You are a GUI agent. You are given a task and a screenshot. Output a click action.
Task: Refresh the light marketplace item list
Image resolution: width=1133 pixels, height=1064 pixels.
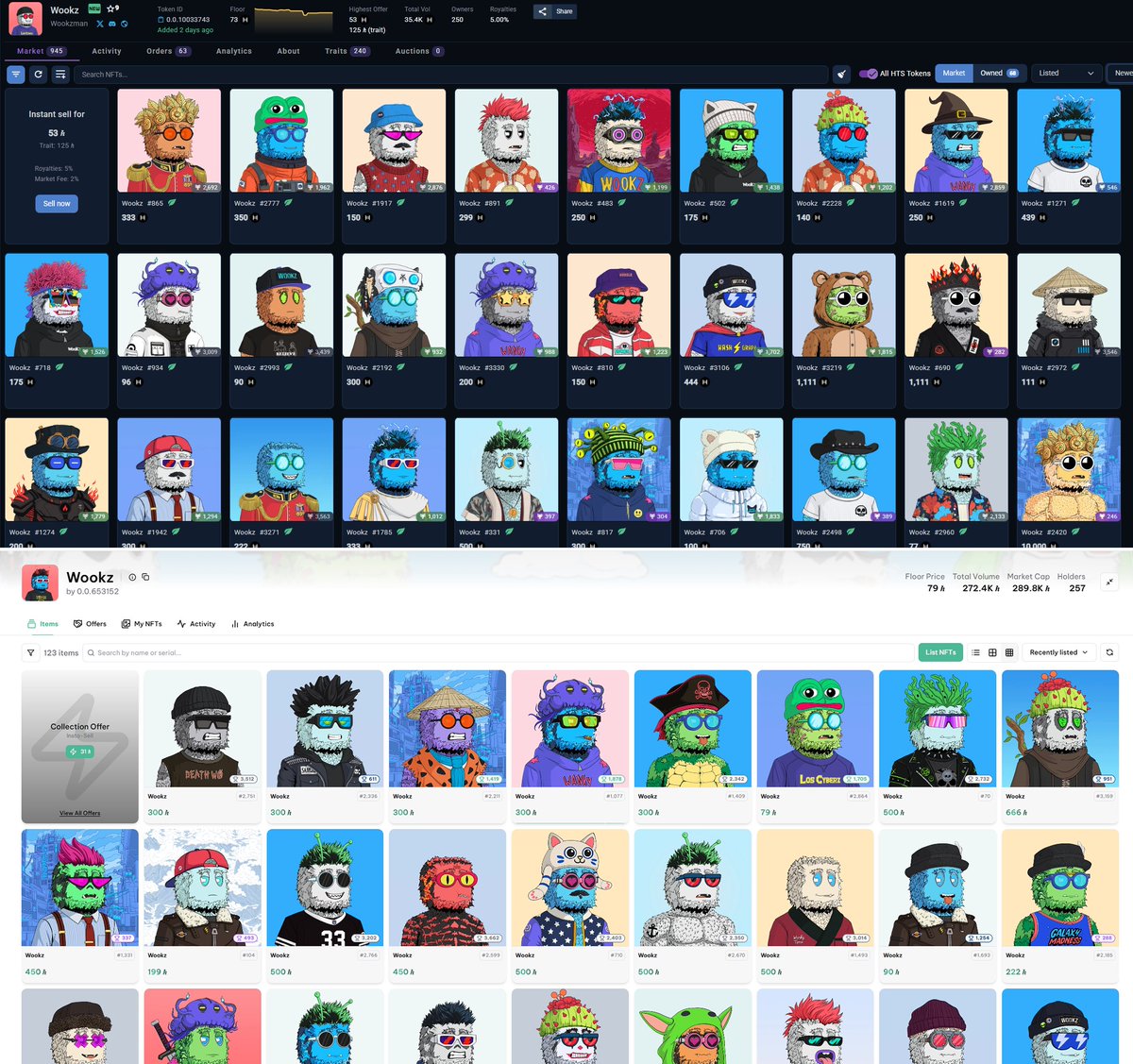[1109, 652]
